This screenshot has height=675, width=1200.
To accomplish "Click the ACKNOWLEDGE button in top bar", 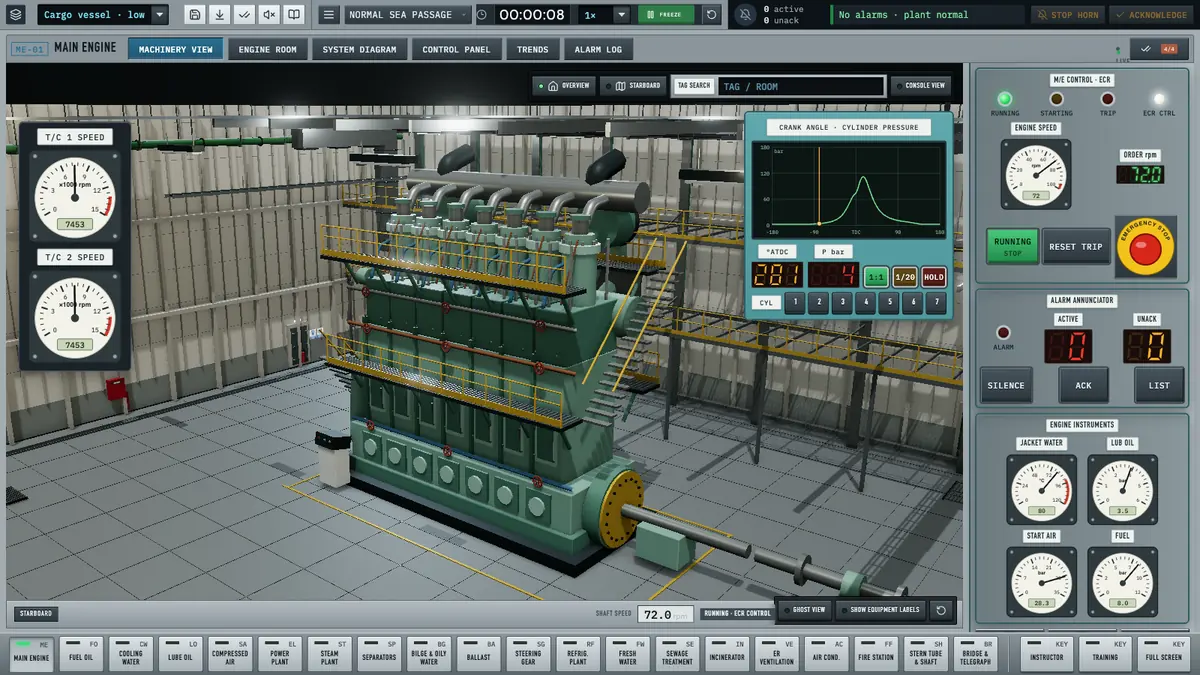I will [x=1151, y=15].
